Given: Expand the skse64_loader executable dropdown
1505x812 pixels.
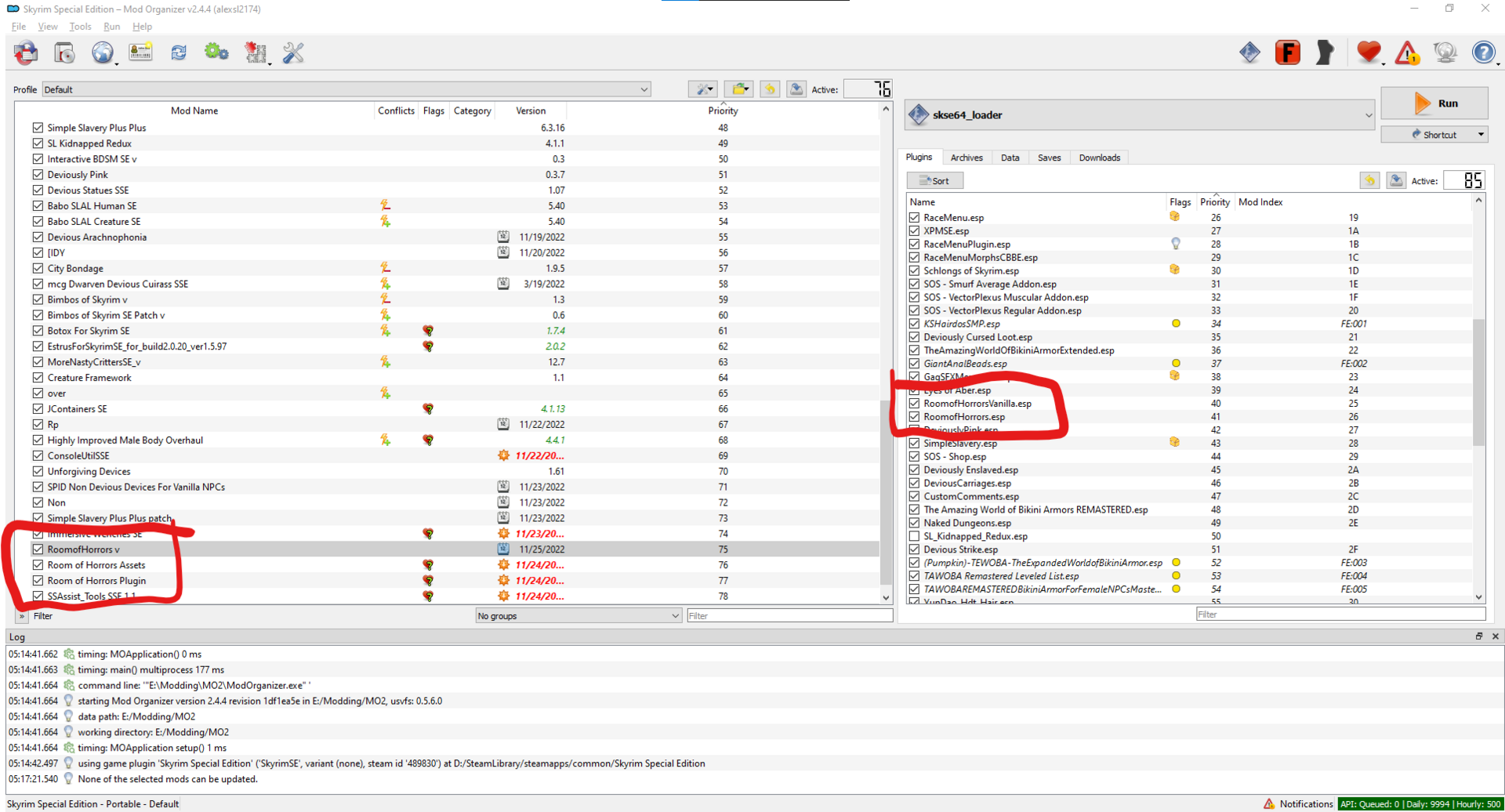Looking at the screenshot, I should click(x=1141, y=115).
